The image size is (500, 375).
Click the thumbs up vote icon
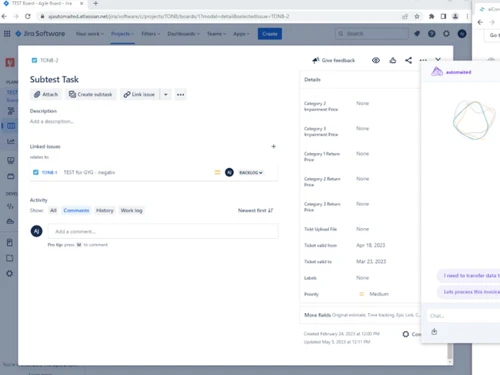[x=393, y=60]
